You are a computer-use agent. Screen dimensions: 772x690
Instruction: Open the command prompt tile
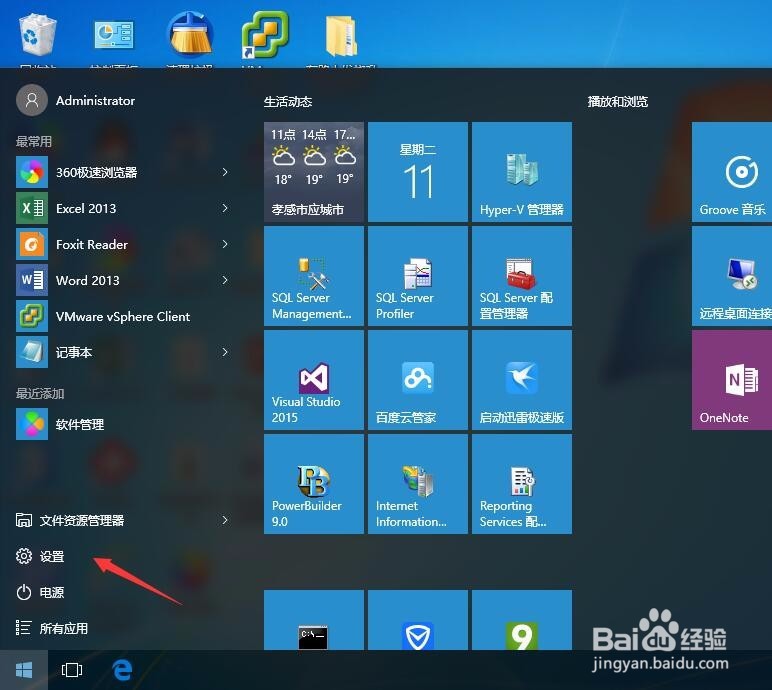tap(314, 620)
